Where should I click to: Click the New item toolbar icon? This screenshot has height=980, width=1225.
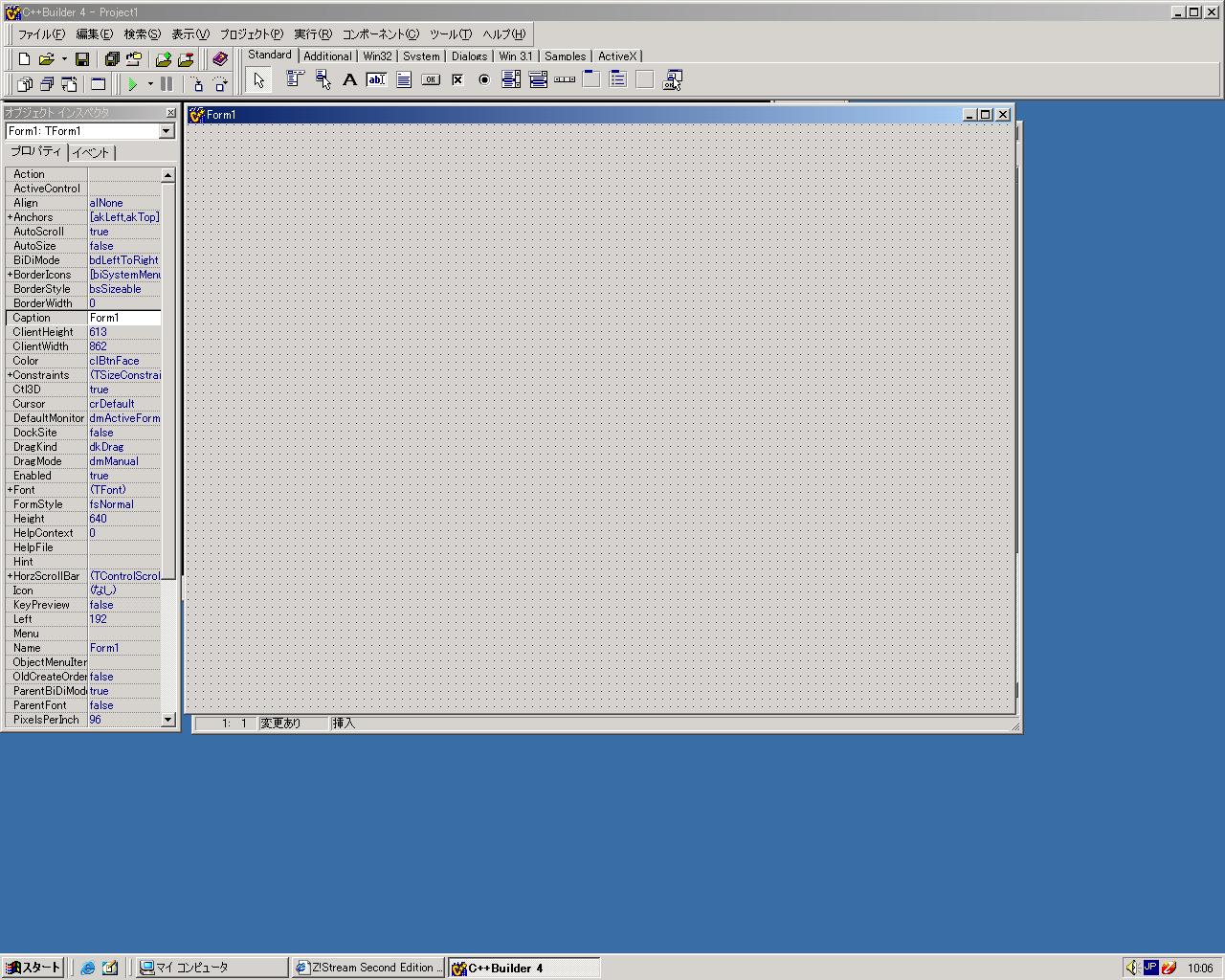25,58
